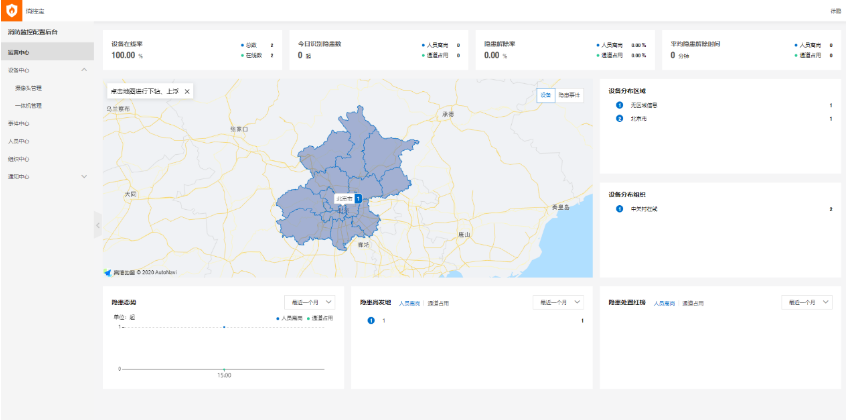Click the first rank icon in 设备分布区域
This screenshot has height=420, width=846.
pos(619,105)
